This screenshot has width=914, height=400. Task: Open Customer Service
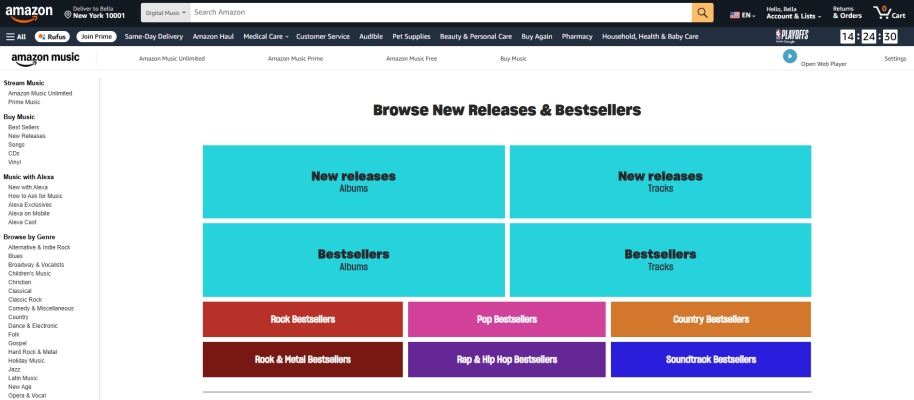click(x=323, y=36)
